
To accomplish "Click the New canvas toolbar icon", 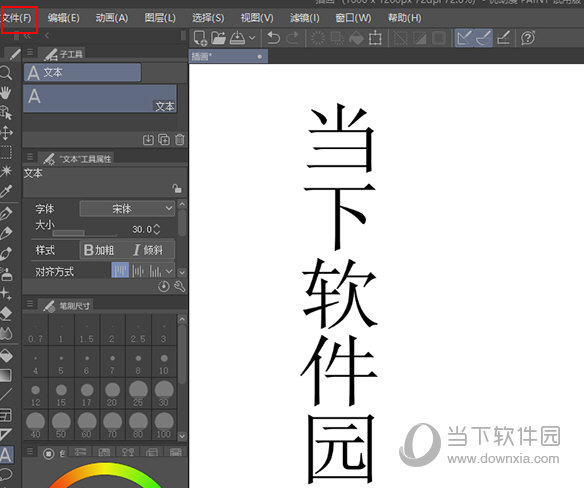I will click(200, 38).
